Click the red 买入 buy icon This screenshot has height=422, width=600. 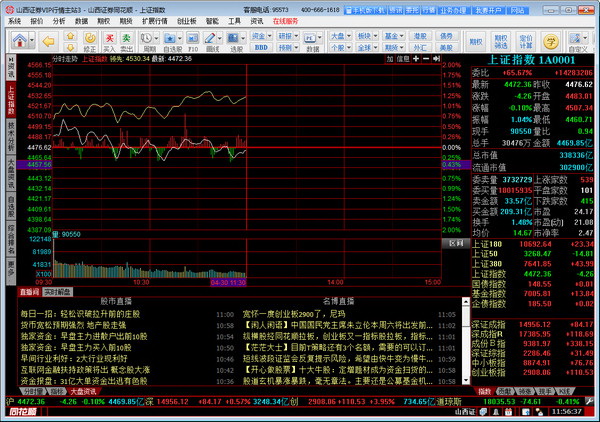coord(109,42)
